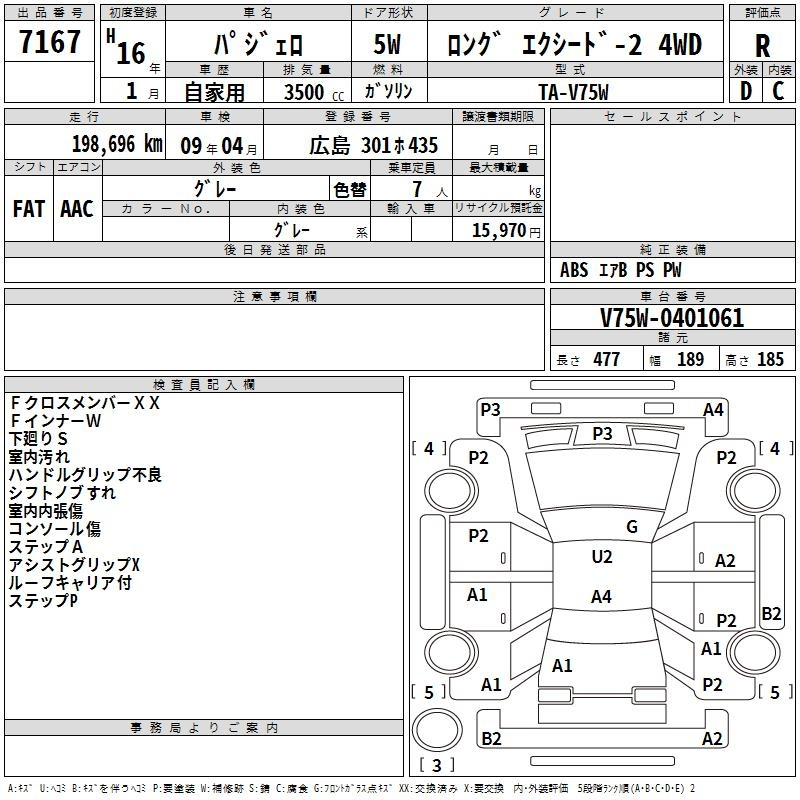800x800 pixels.
Task: Select the inspection date 09年04月
Action: click(219, 146)
